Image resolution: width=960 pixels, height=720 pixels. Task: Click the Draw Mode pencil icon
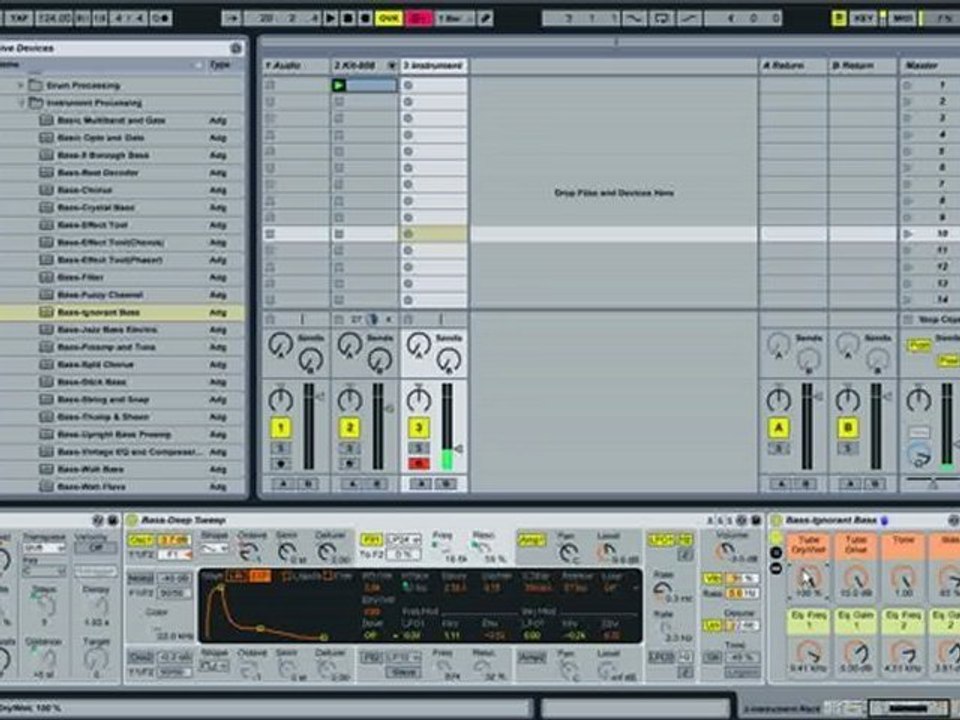point(485,18)
